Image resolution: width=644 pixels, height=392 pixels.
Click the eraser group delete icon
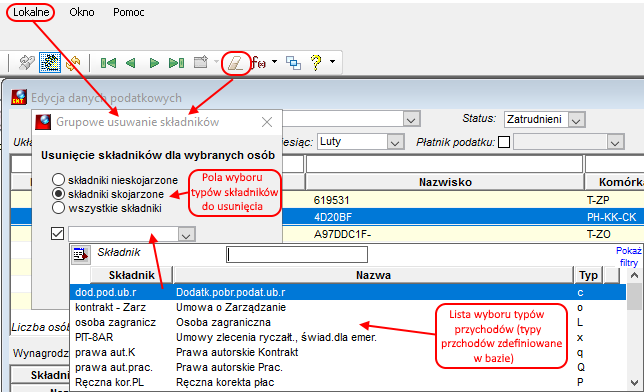click(236, 63)
